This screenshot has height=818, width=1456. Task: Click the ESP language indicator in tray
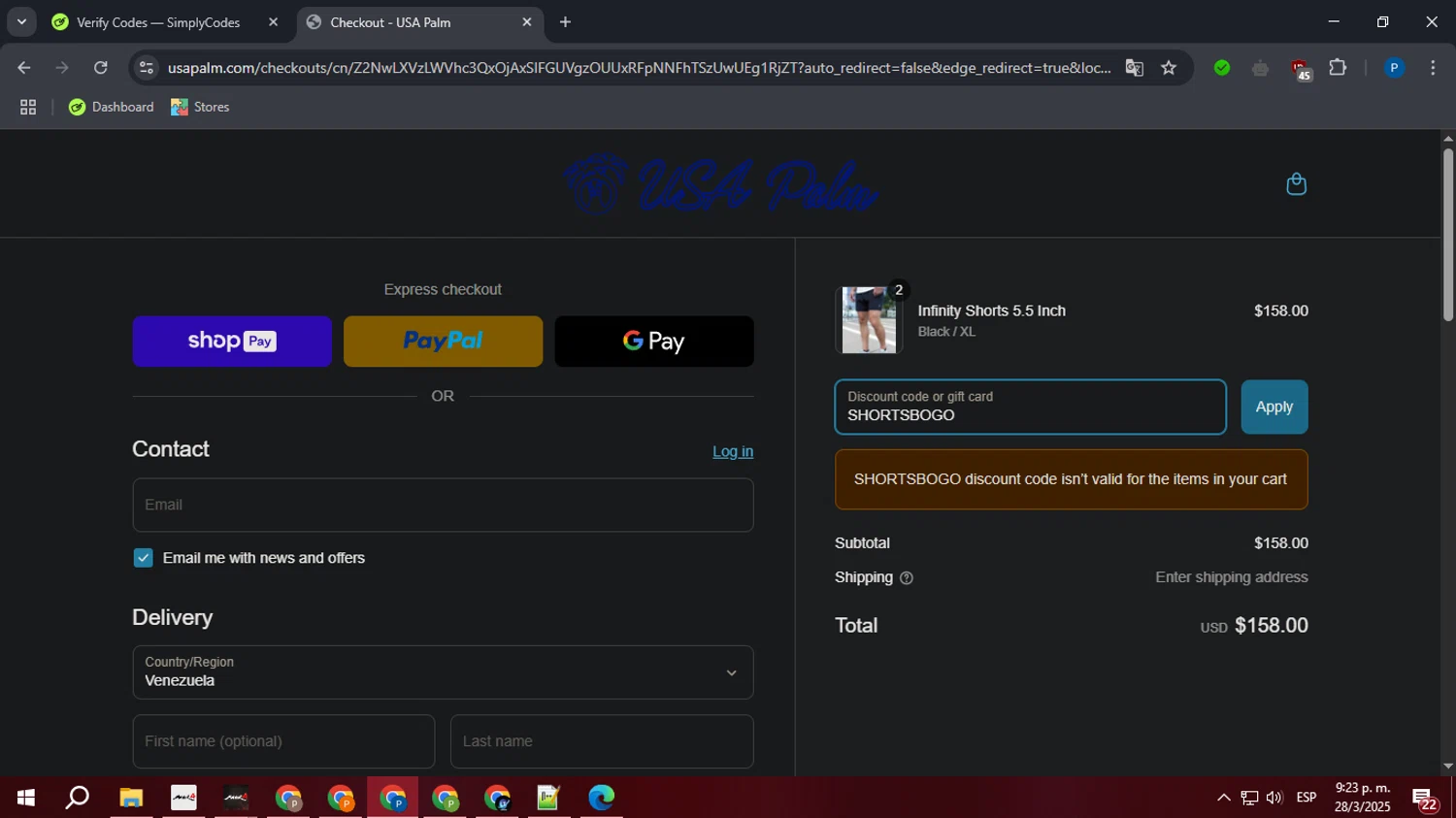pos(1307,798)
